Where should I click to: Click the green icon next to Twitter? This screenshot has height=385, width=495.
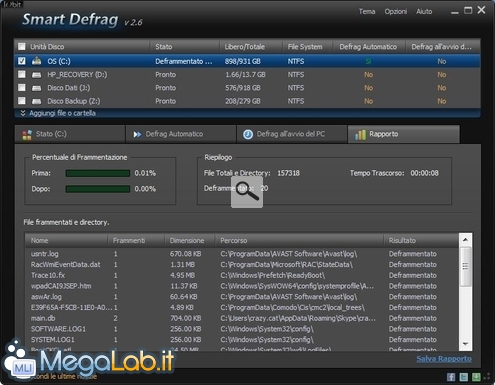[476, 377]
